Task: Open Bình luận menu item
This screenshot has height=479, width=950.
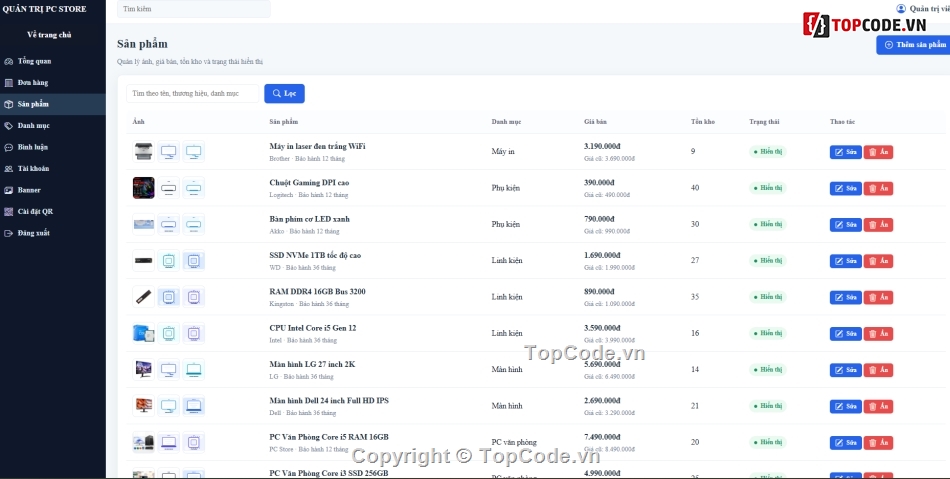Action: [x=53, y=147]
